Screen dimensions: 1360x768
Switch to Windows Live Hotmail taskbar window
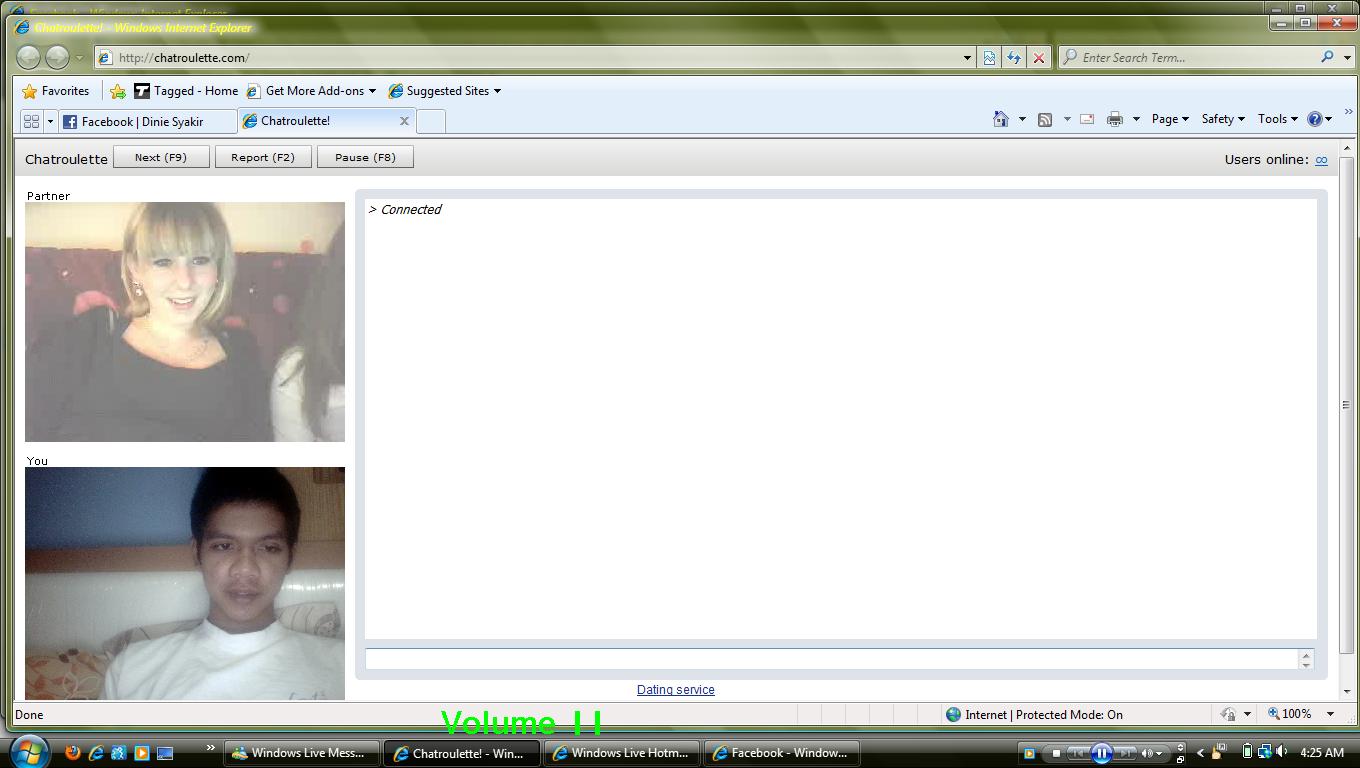(622, 753)
